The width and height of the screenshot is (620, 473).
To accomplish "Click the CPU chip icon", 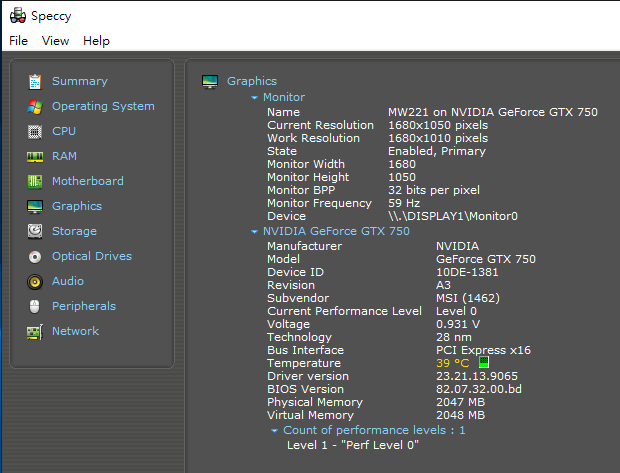I will (x=35, y=132).
